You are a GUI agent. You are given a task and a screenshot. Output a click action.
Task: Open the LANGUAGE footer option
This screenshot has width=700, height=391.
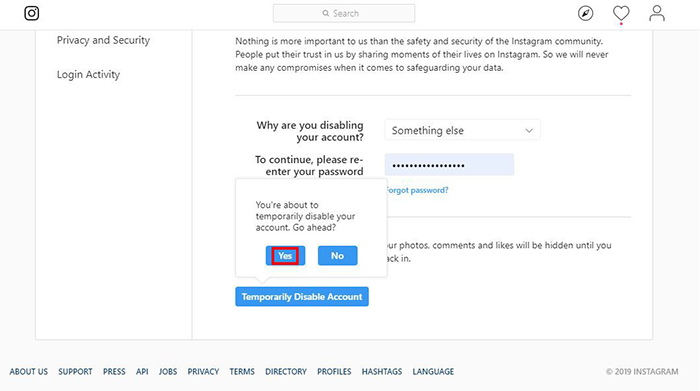click(433, 371)
